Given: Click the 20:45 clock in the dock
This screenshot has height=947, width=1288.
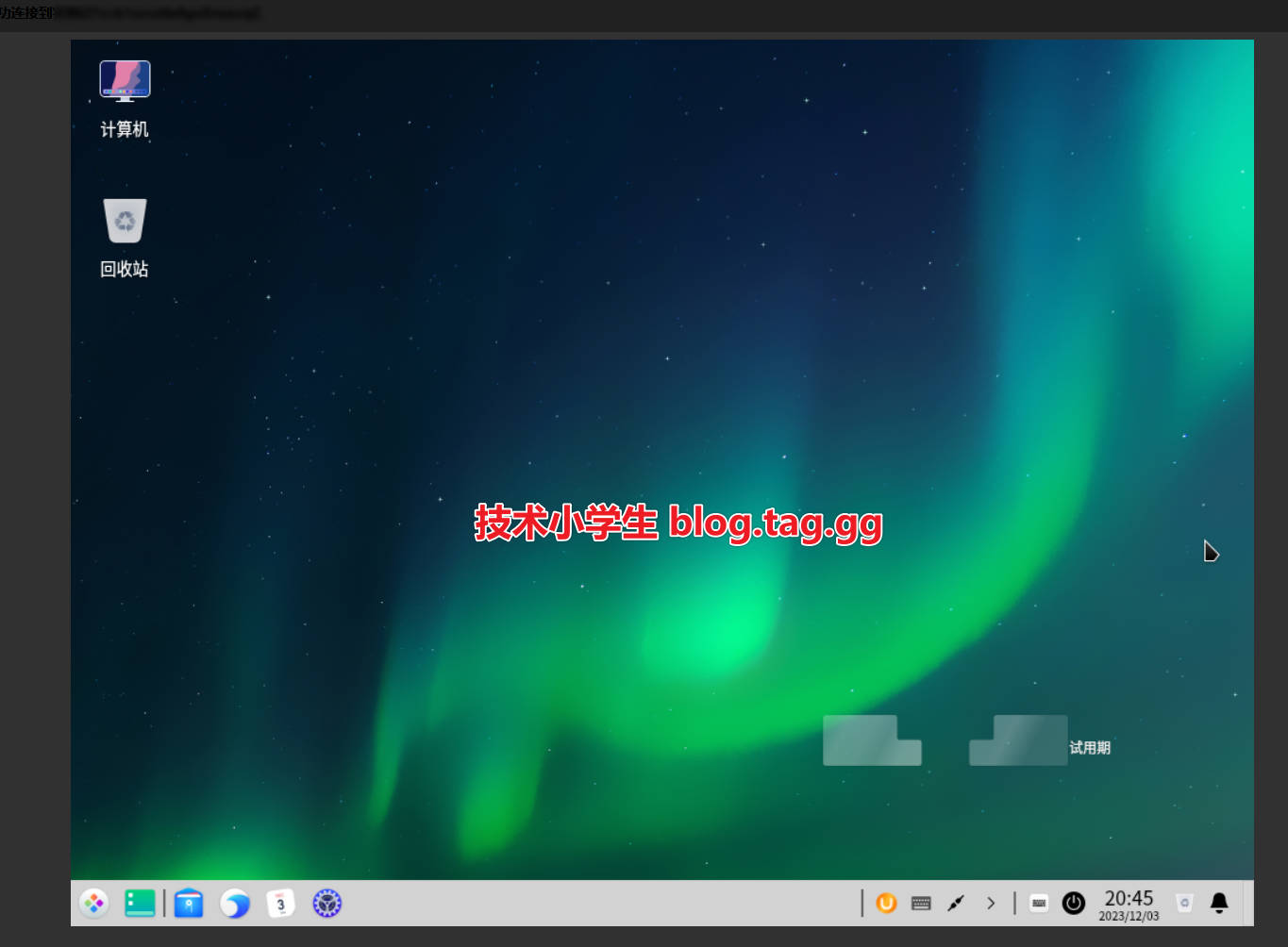Looking at the screenshot, I should tap(1129, 904).
